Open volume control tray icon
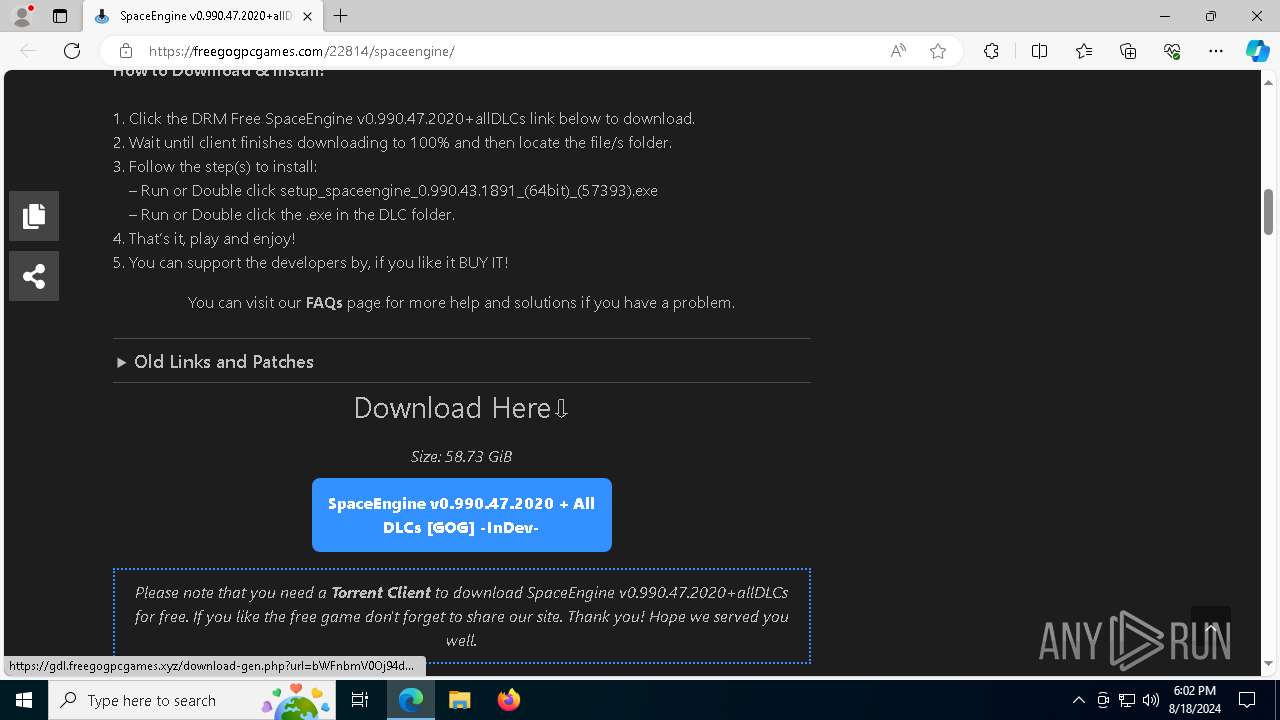This screenshot has height=720, width=1280. pyautogui.click(x=1150, y=700)
